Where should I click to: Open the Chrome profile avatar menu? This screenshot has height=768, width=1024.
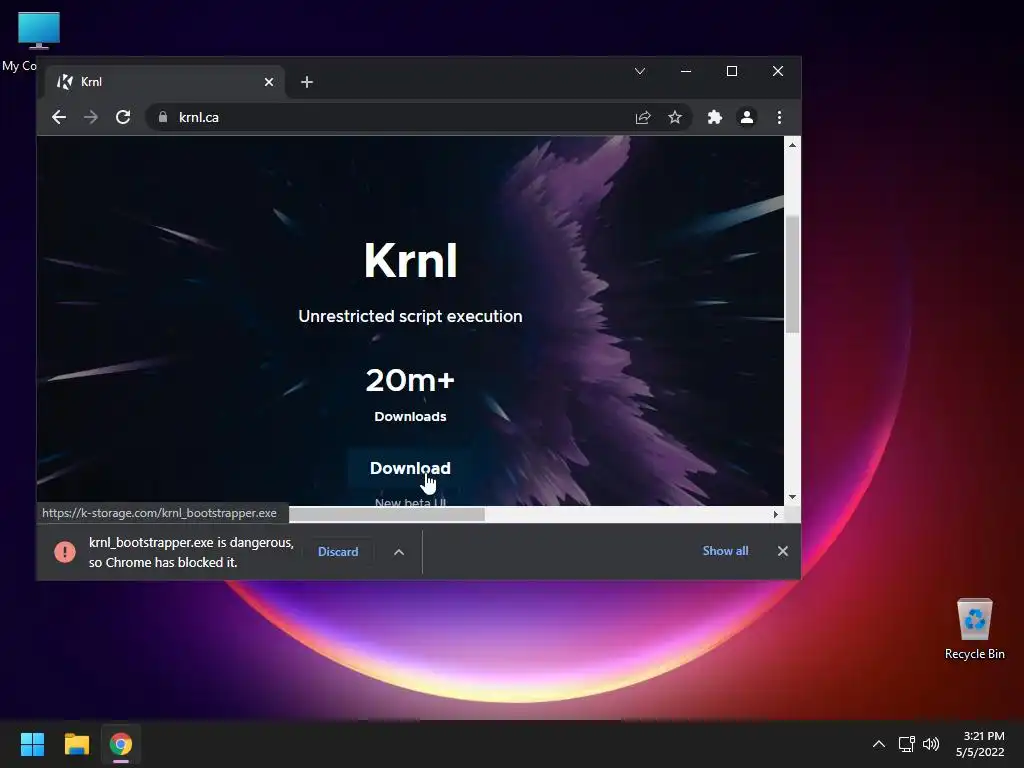(x=746, y=118)
